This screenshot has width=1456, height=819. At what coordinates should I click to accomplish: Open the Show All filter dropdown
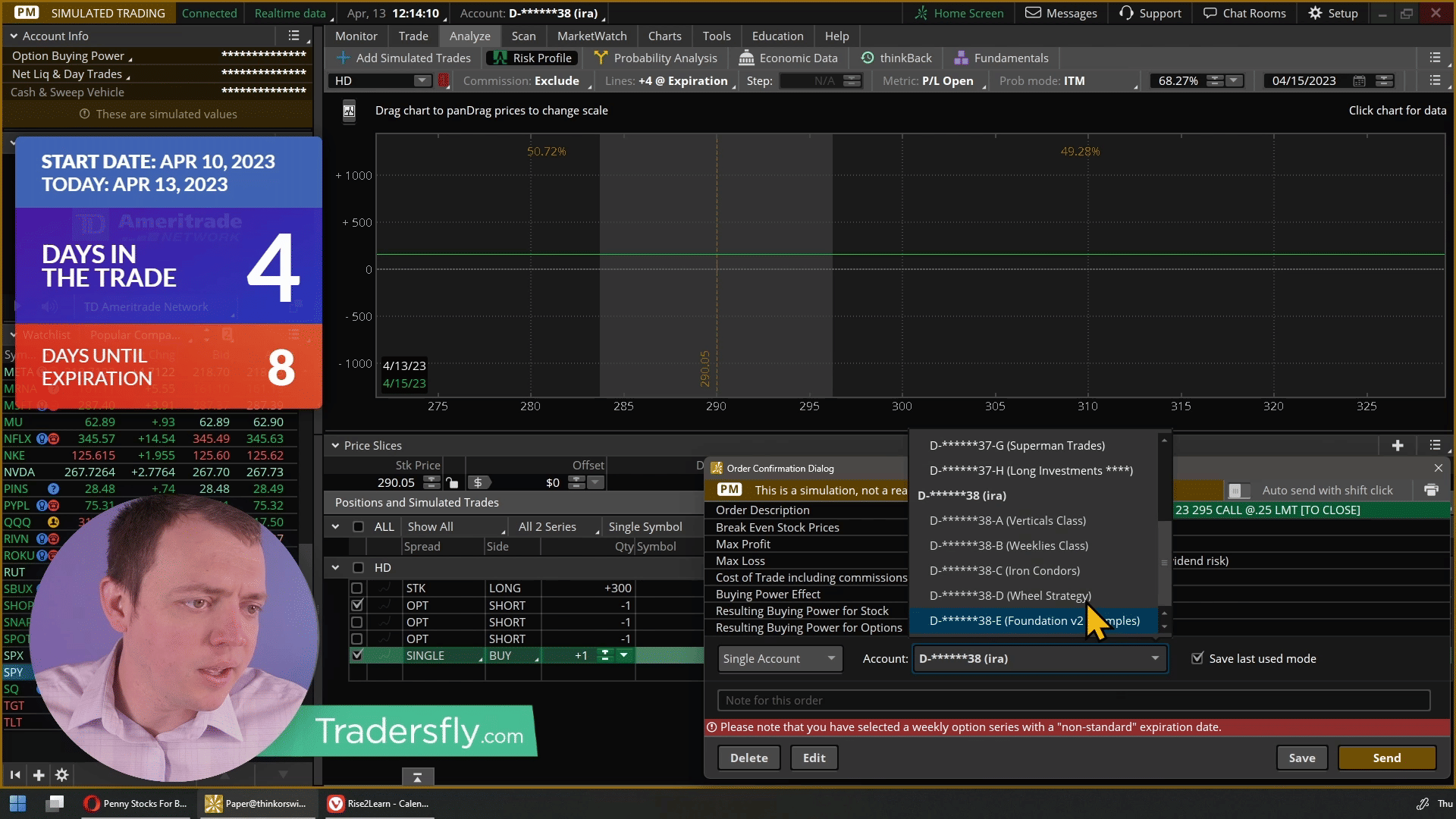tap(455, 526)
